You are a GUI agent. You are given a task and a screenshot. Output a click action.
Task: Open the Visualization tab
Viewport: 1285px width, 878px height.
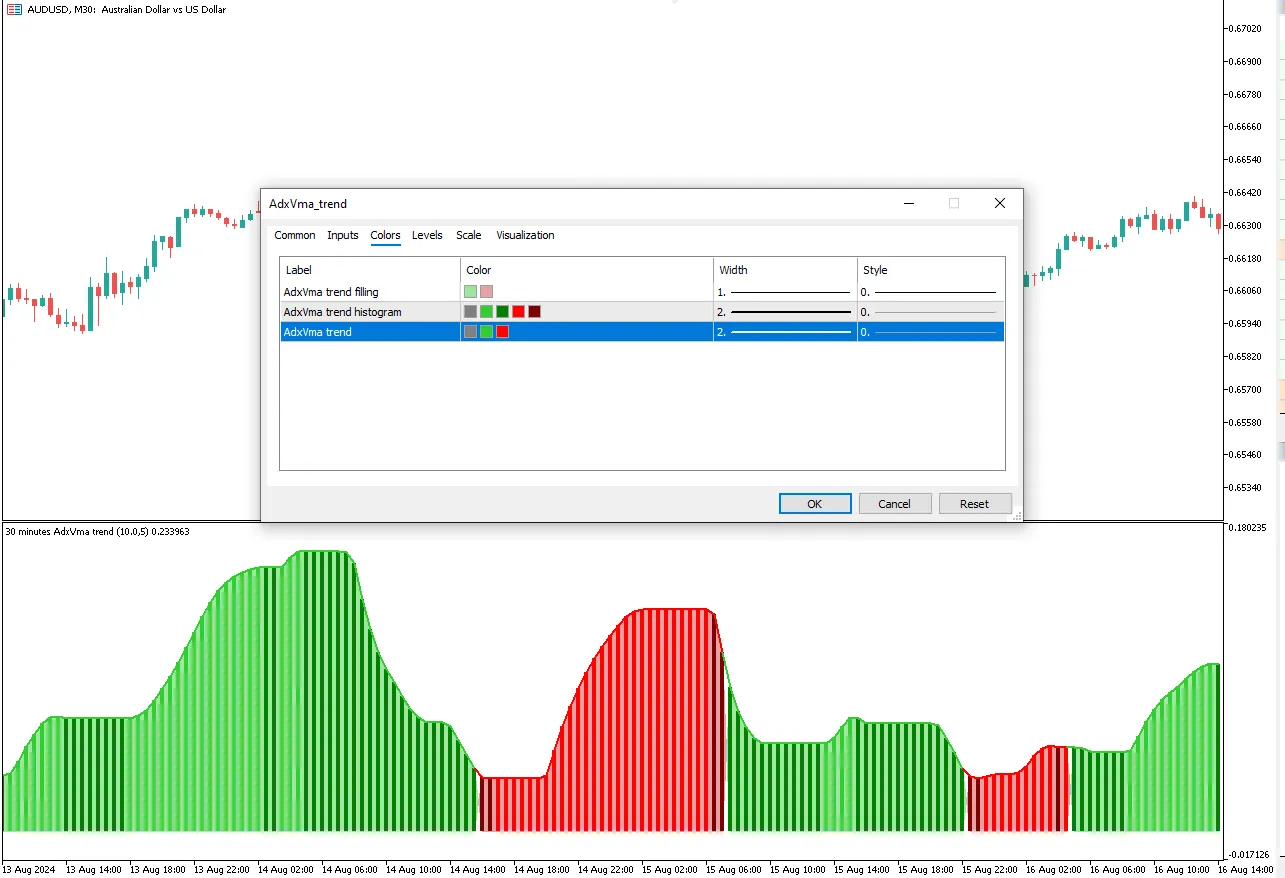click(x=525, y=235)
